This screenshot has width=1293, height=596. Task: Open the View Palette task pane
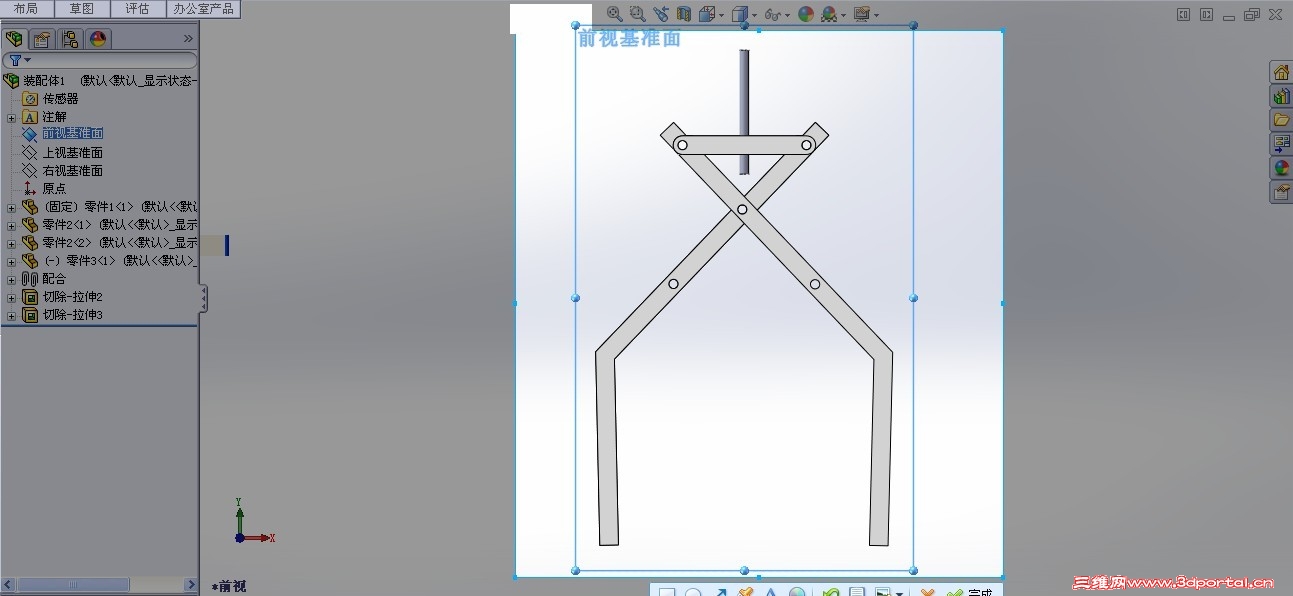[1280, 144]
